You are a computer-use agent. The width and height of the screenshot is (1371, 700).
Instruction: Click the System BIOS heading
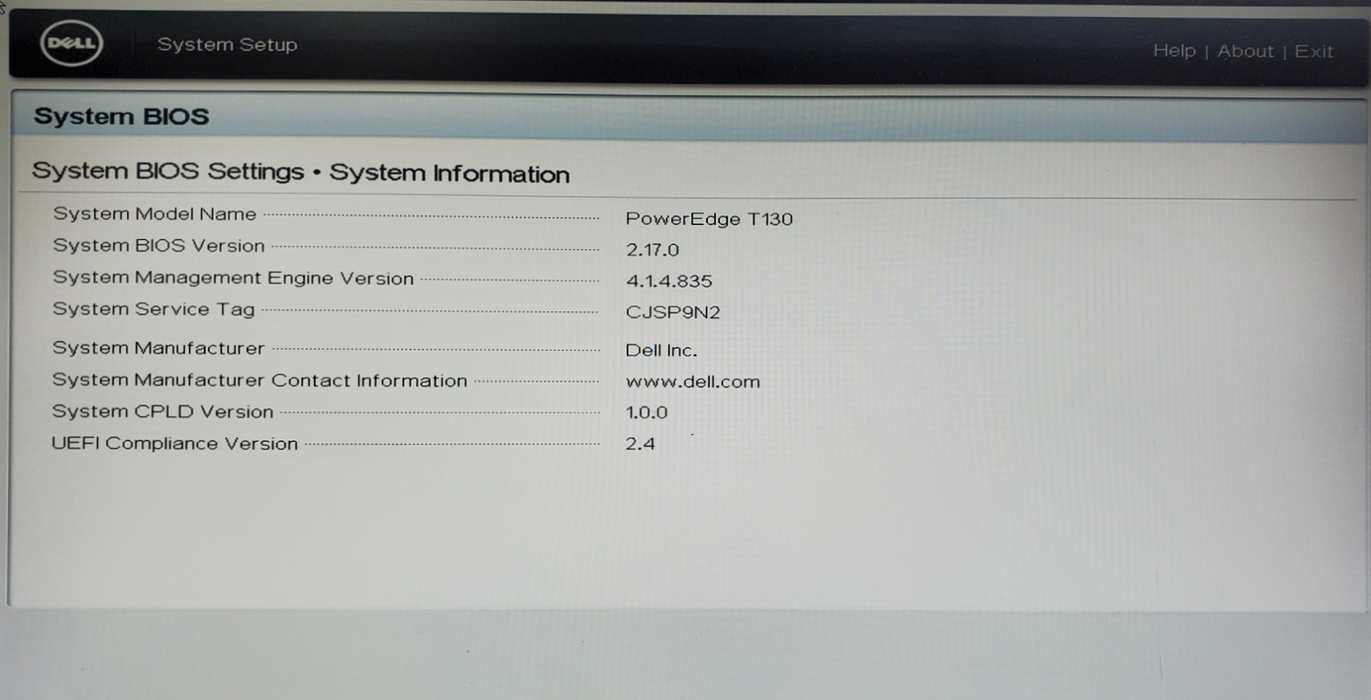pyautogui.click(x=121, y=116)
